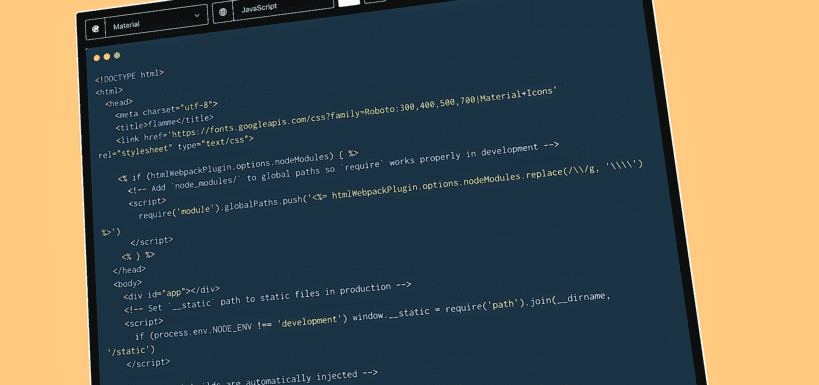Screen dimensions: 819x385
Task: Click the '<!DOCTYPE html>' code line
Action: [129, 76]
